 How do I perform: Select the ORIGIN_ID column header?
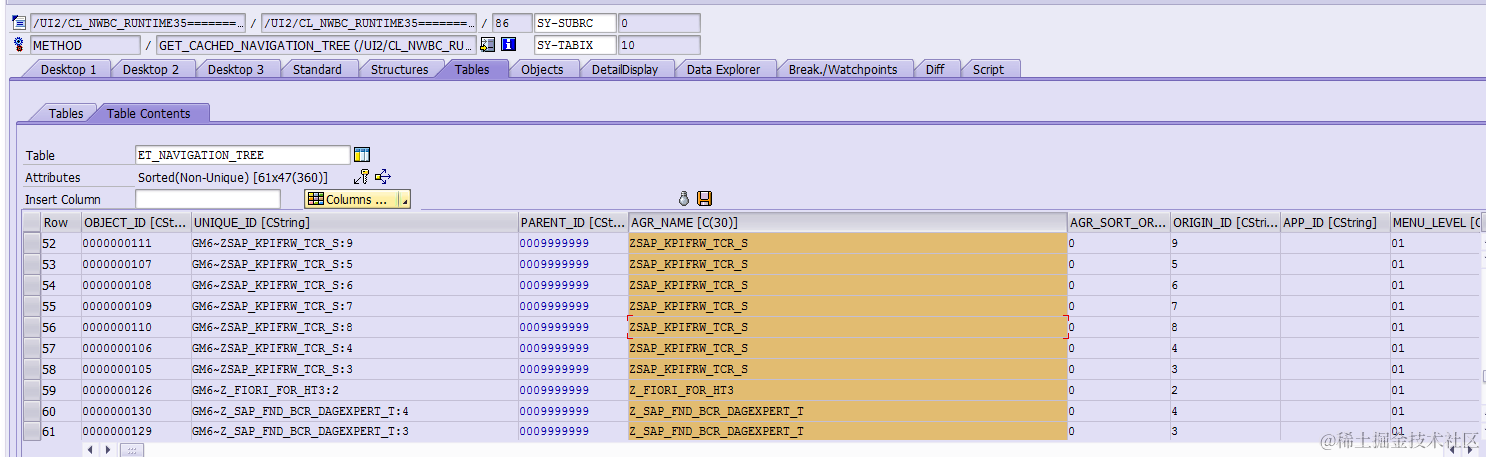(x=1225, y=222)
